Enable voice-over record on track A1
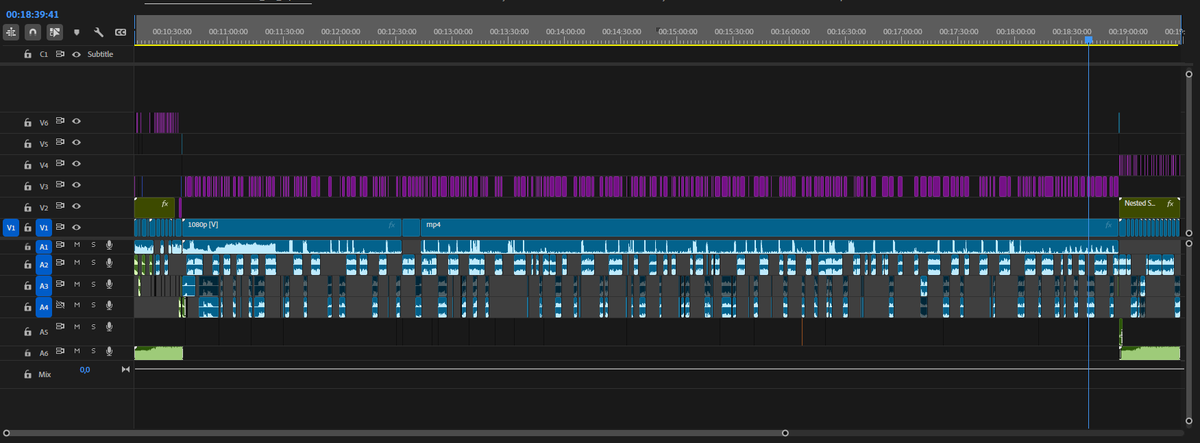Viewport: 1200px width, 443px height. click(x=108, y=245)
